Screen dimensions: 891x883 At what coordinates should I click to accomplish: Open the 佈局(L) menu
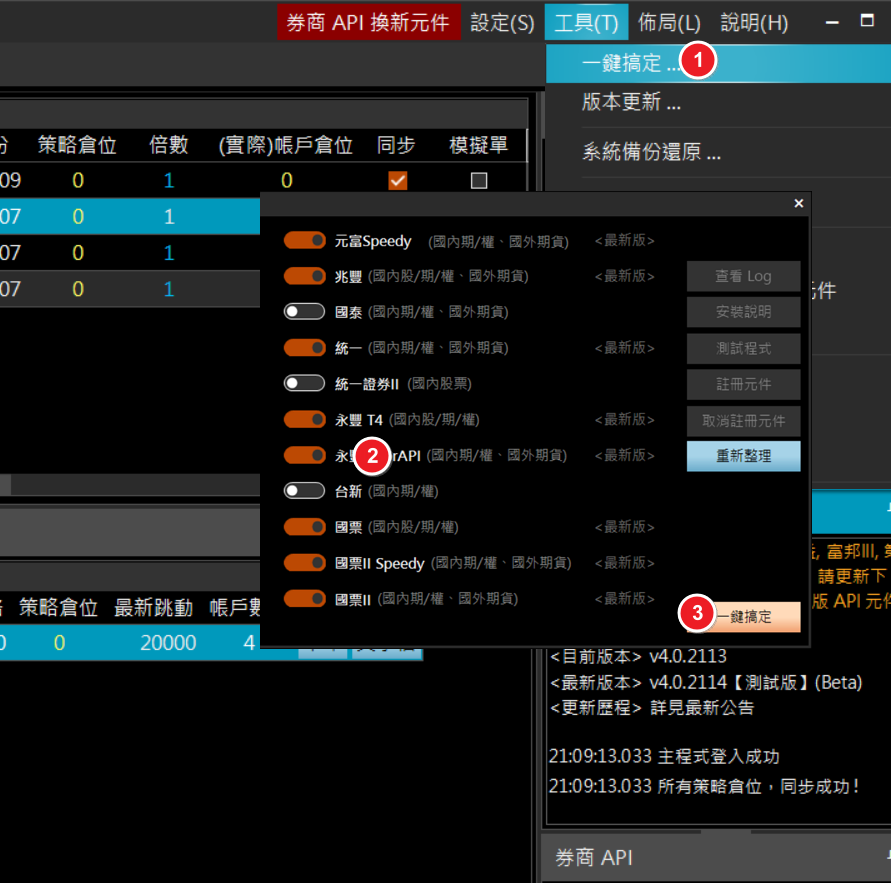669,23
